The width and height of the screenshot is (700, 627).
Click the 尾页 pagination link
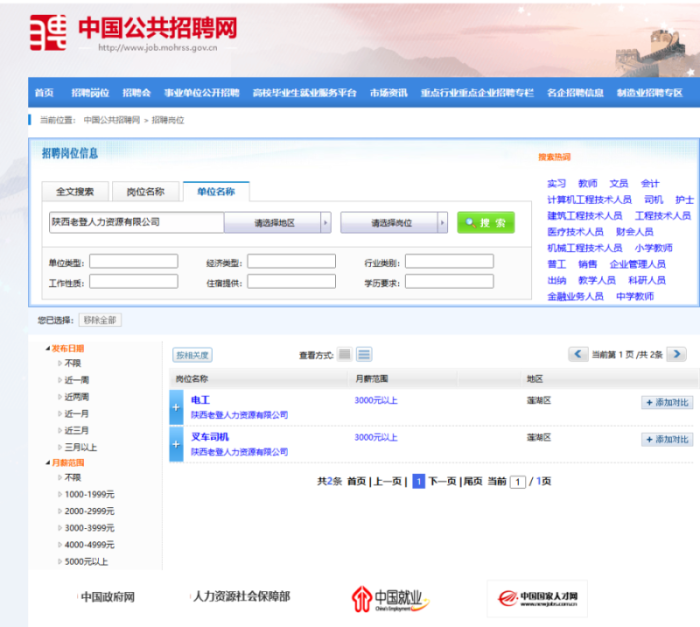coord(473,481)
